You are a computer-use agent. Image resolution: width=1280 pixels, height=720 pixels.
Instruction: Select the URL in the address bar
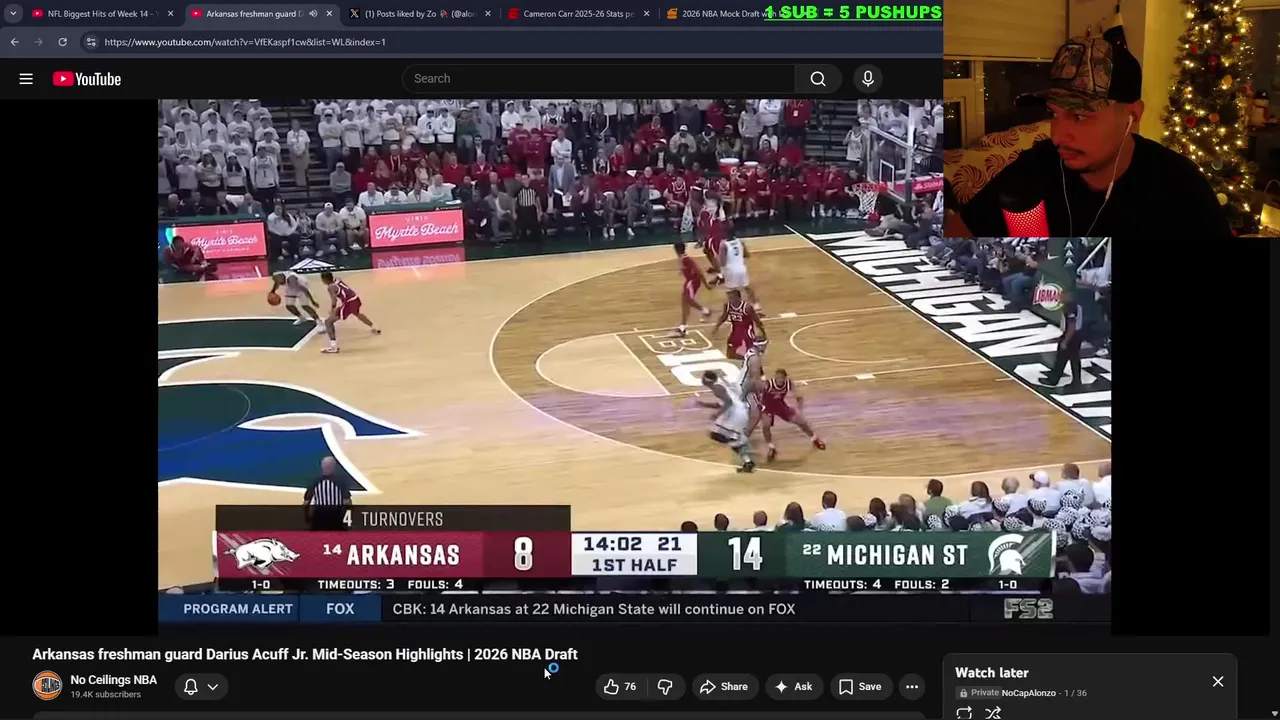(245, 42)
